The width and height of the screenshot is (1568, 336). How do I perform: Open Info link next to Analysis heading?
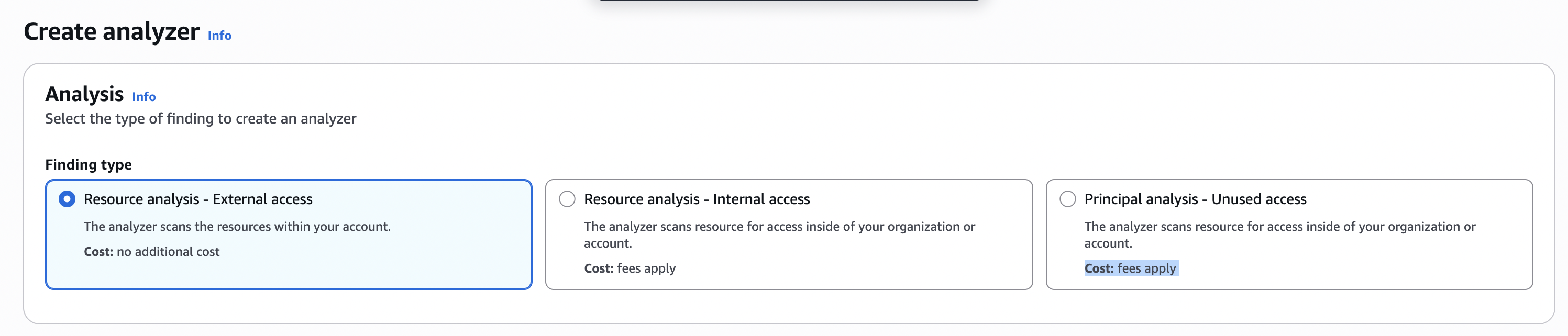coord(143,97)
